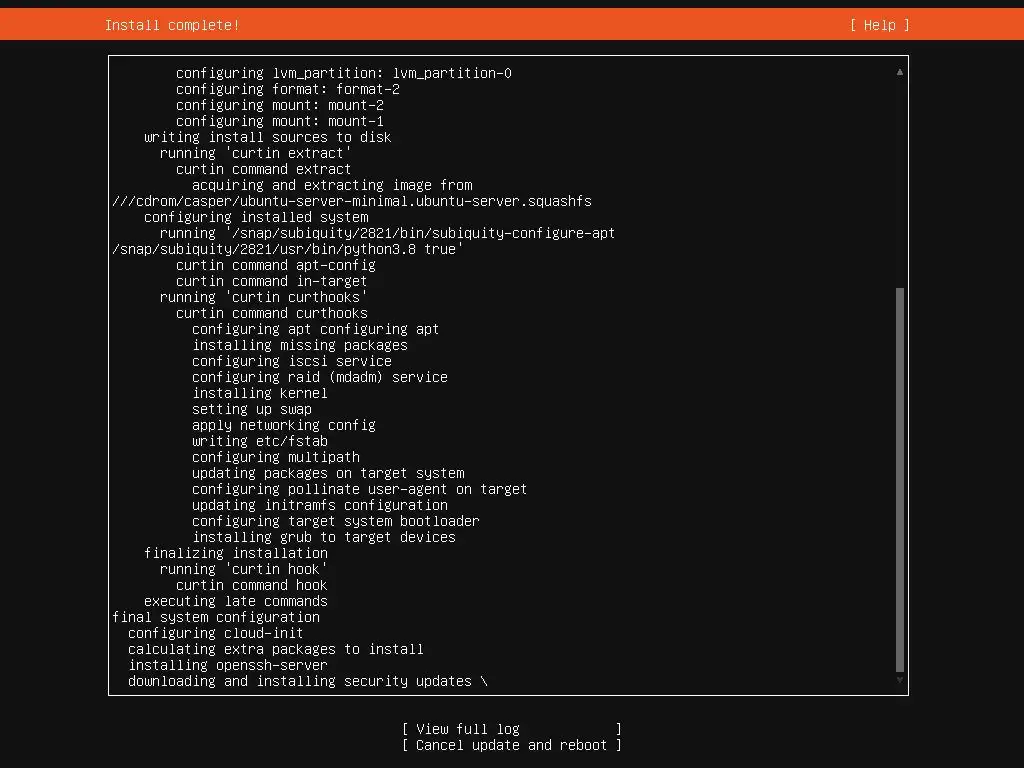Click 'writing install sources to disk' line
This screenshot has width=1024, height=768.
tap(268, 137)
